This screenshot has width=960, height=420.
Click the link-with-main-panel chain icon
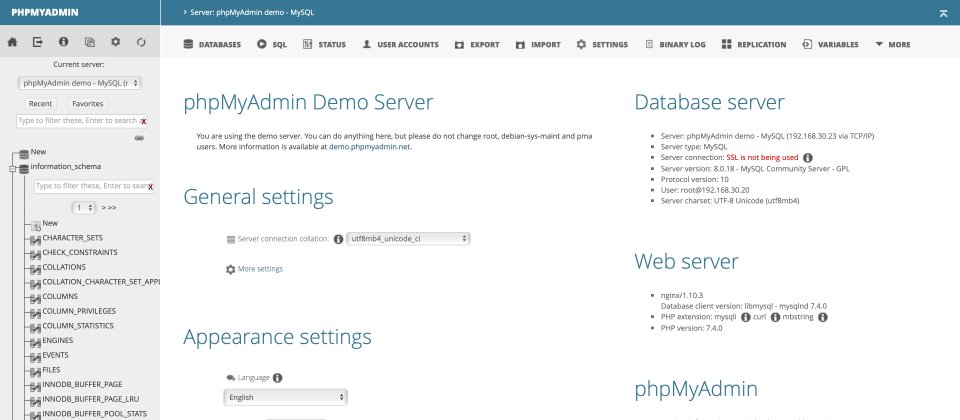click(x=140, y=138)
